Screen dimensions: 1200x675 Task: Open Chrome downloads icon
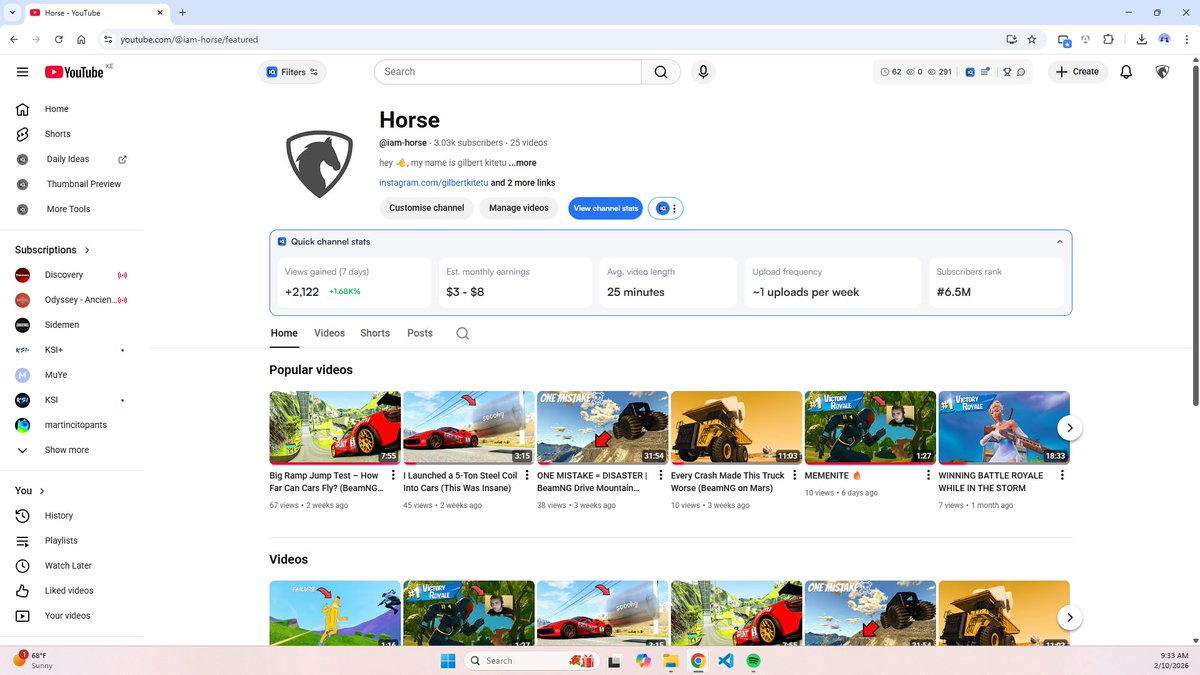coord(1142,39)
